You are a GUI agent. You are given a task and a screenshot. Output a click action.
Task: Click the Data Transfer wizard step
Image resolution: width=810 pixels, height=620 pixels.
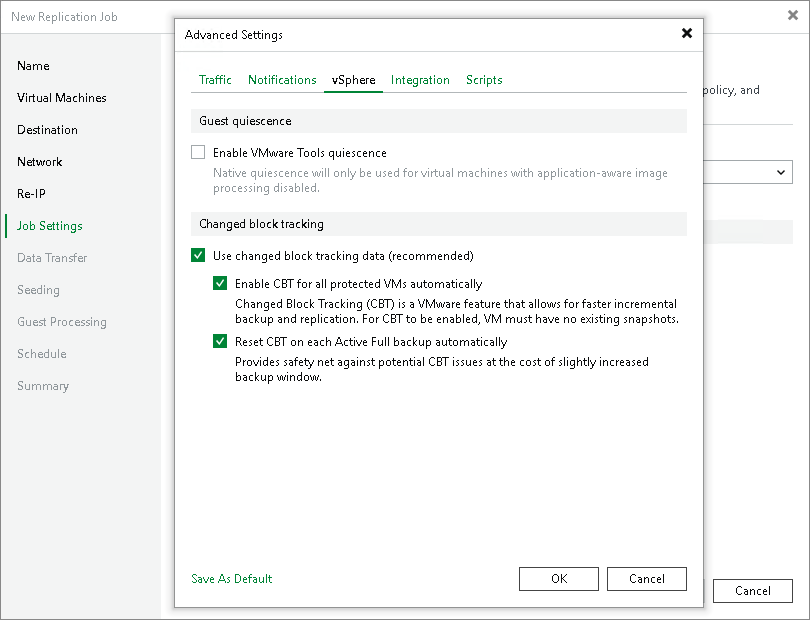(x=52, y=258)
